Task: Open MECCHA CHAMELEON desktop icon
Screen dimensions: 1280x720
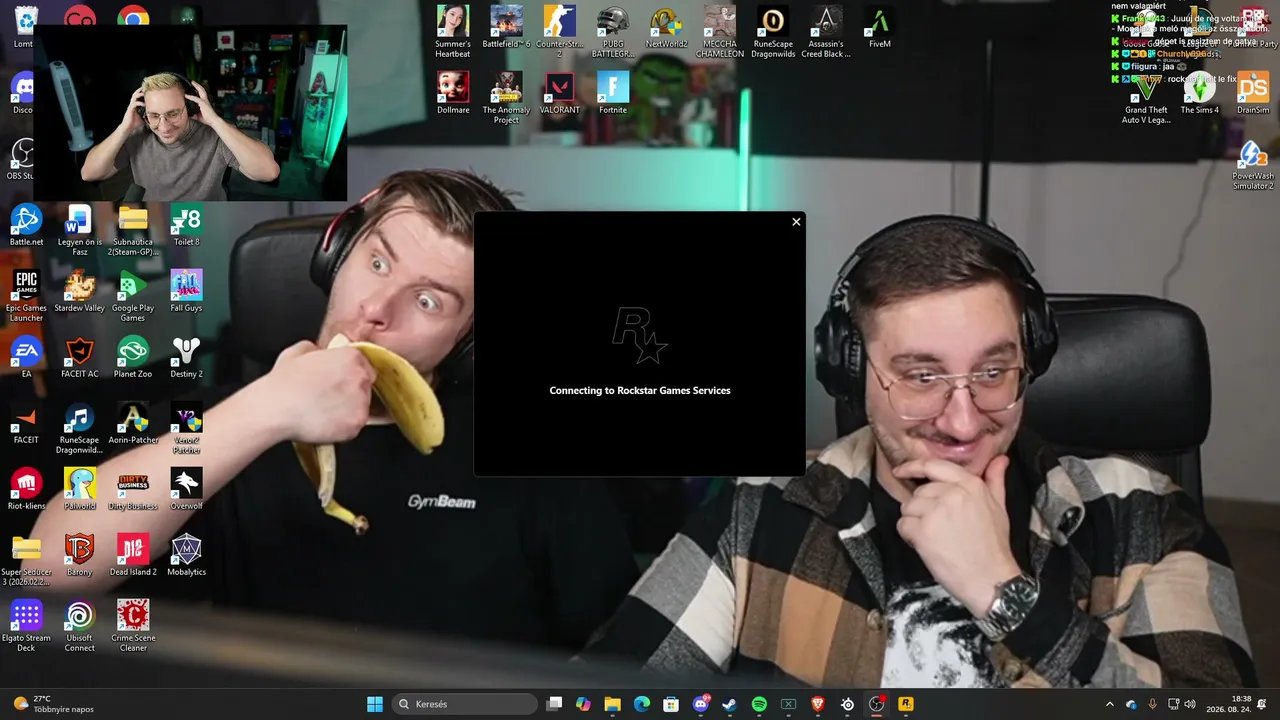Action: point(720,32)
